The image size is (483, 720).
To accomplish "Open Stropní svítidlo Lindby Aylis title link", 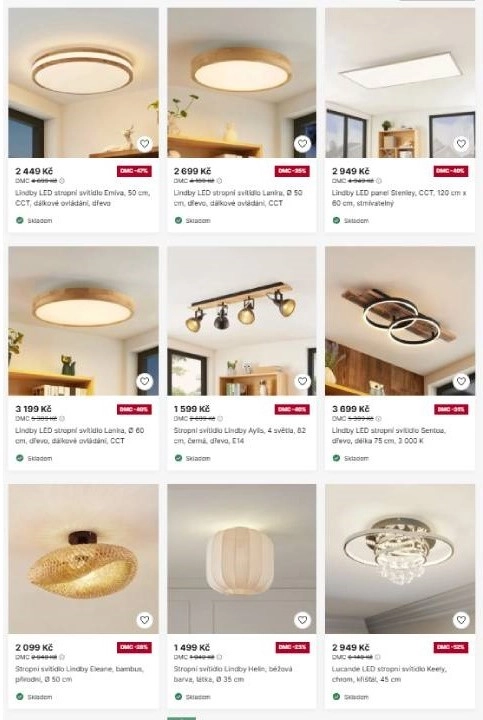I will point(239,435).
